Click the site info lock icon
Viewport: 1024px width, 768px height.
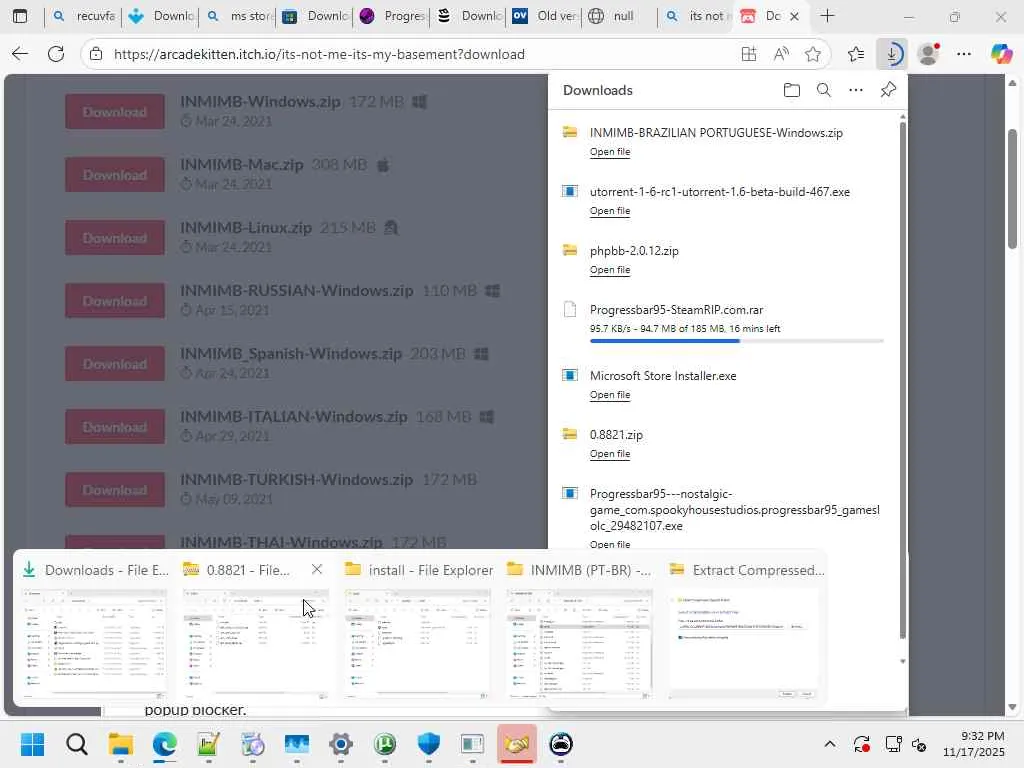96,54
